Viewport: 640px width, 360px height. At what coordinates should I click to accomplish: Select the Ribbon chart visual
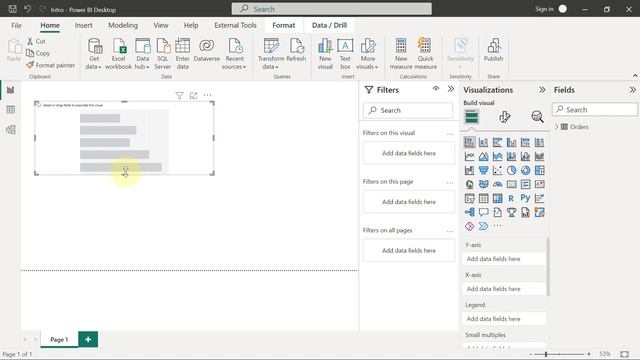[539, 156]
